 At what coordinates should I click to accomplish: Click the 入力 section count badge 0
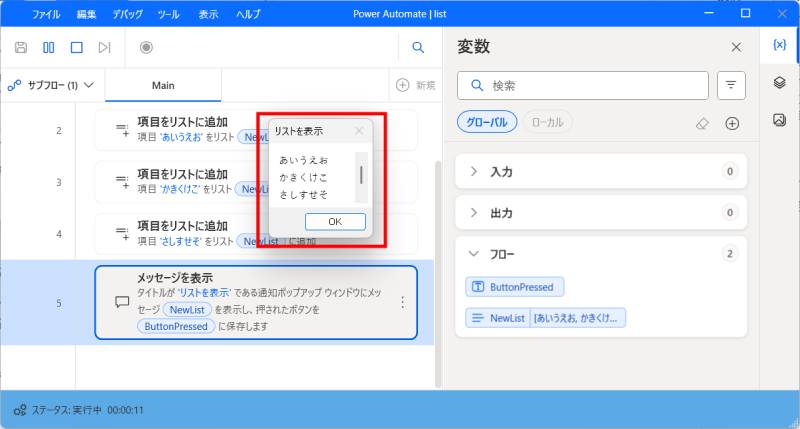coord(730,171)
